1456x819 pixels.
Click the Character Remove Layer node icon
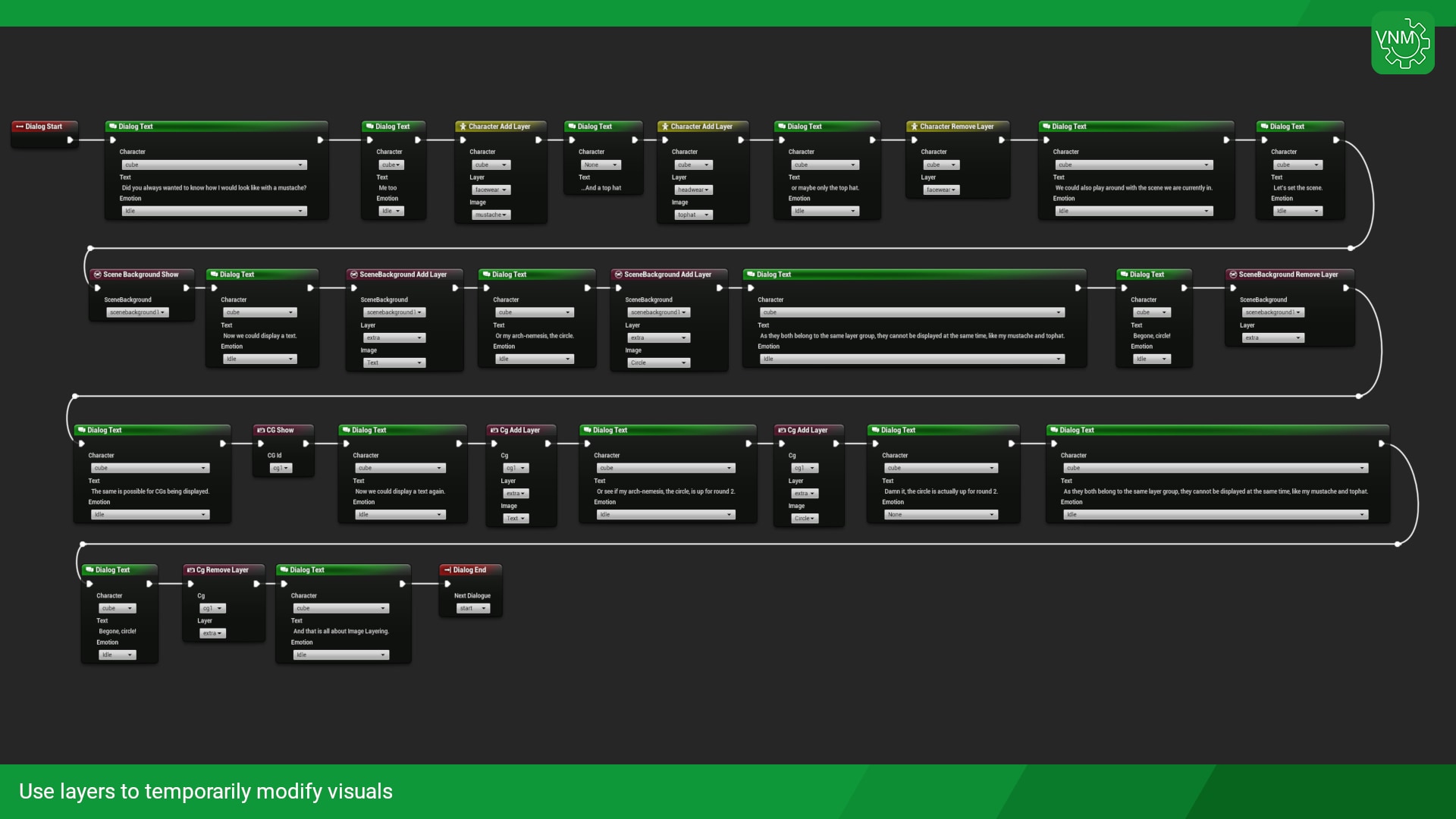(x=915, y=127)
